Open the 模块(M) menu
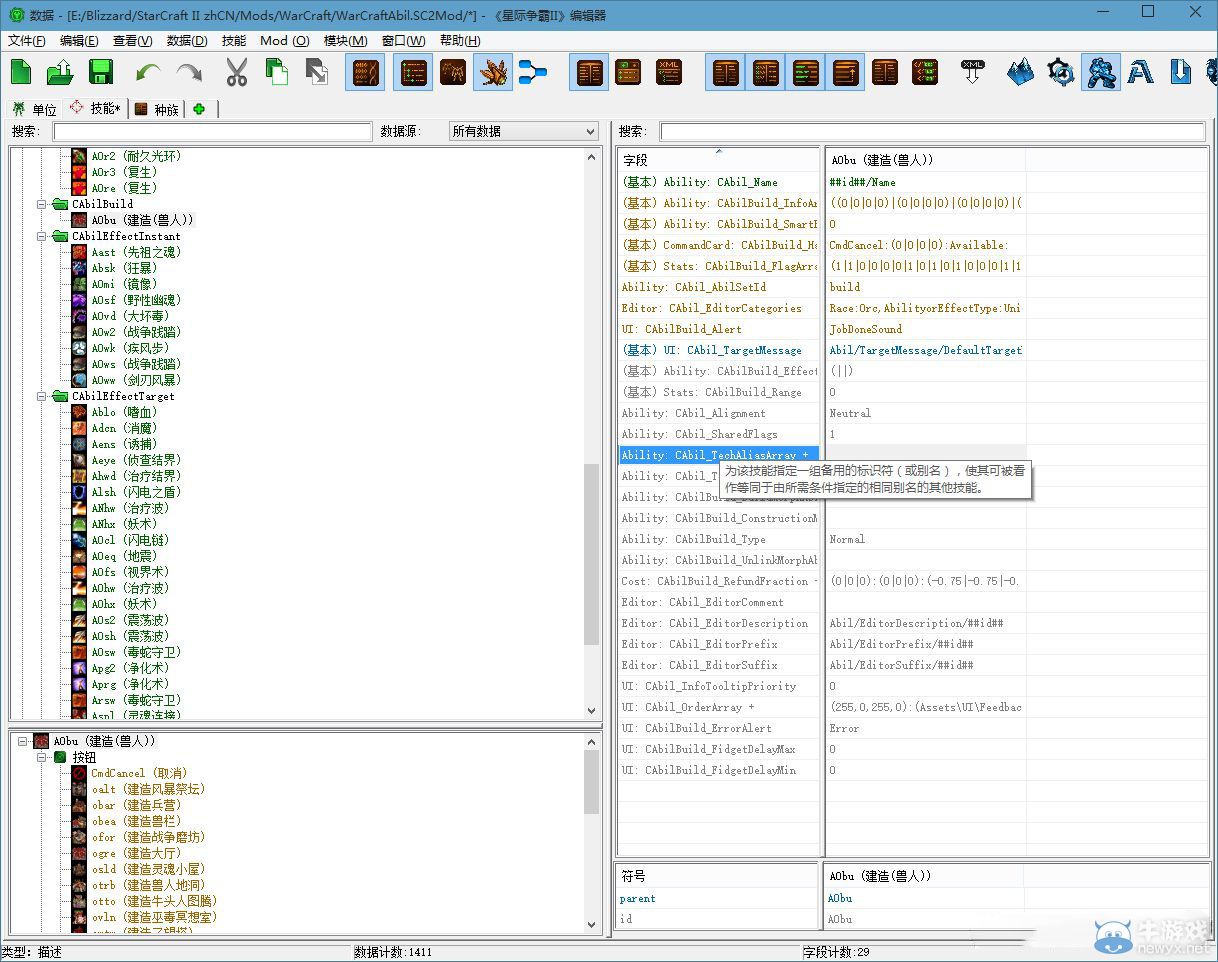The image size is (1218, 962). pos(345,41)
